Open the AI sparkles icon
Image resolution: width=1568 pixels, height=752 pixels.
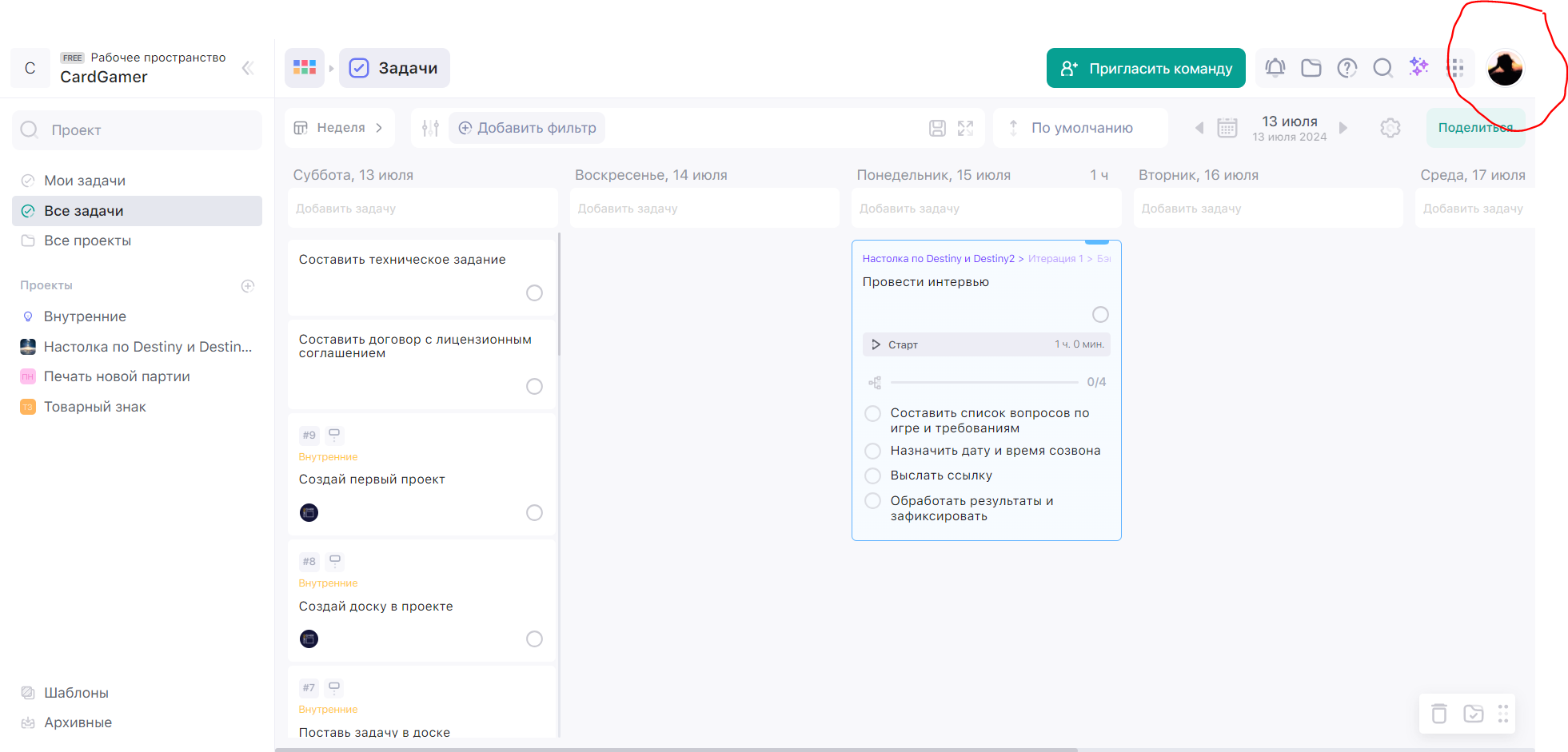[1418, 67]
